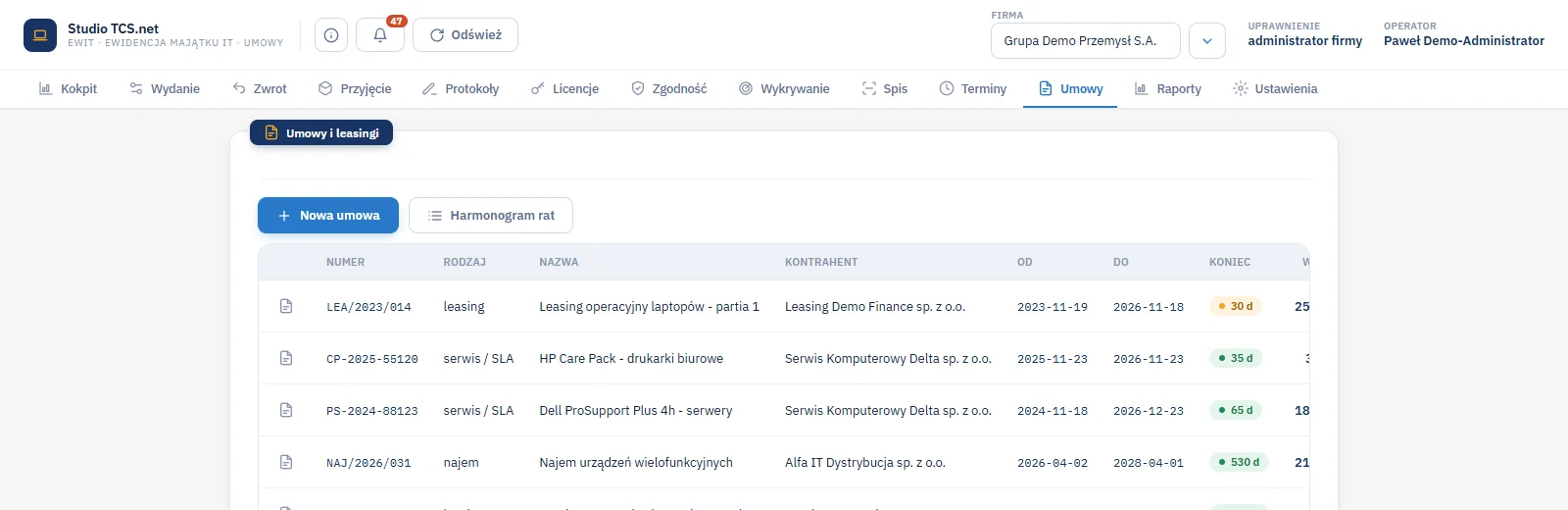Image resolution: width=1568 pixels, height=510 pixels.
Task: Open the Licencje tab
Action: pyautogui.click(x=564, y=88)
